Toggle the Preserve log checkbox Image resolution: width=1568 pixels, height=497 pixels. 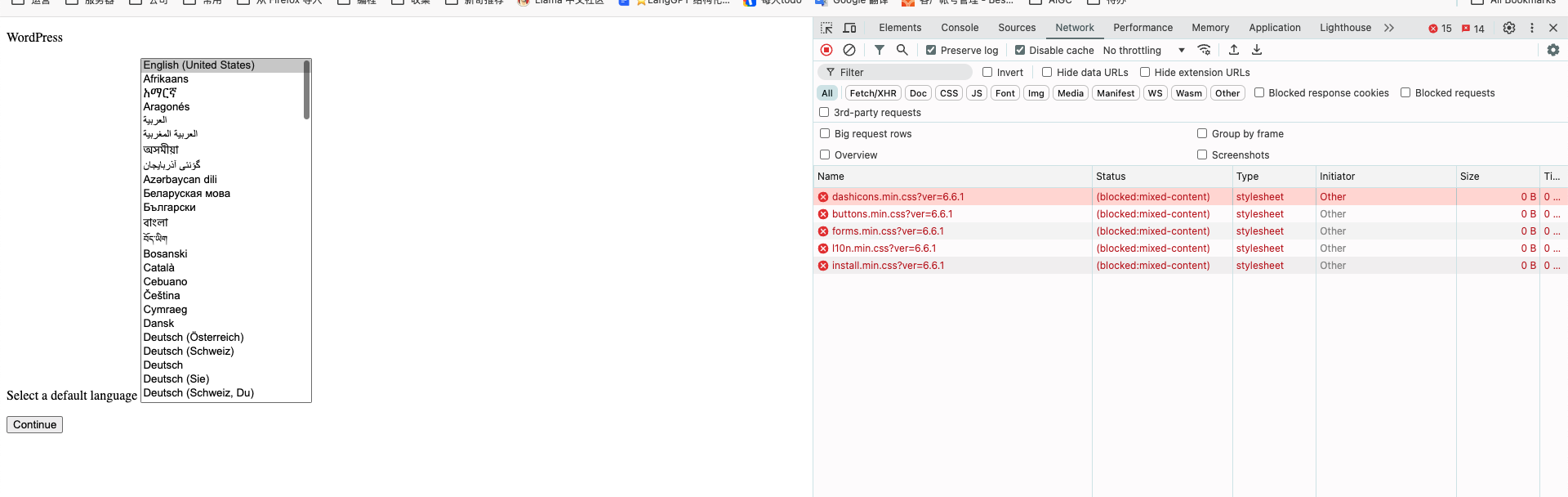click(x=931, y=50)
